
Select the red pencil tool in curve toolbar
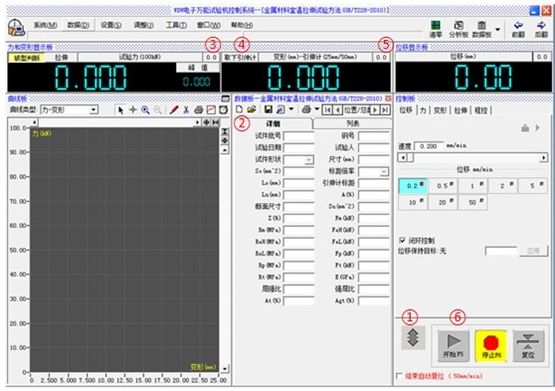tap(173, 110)
